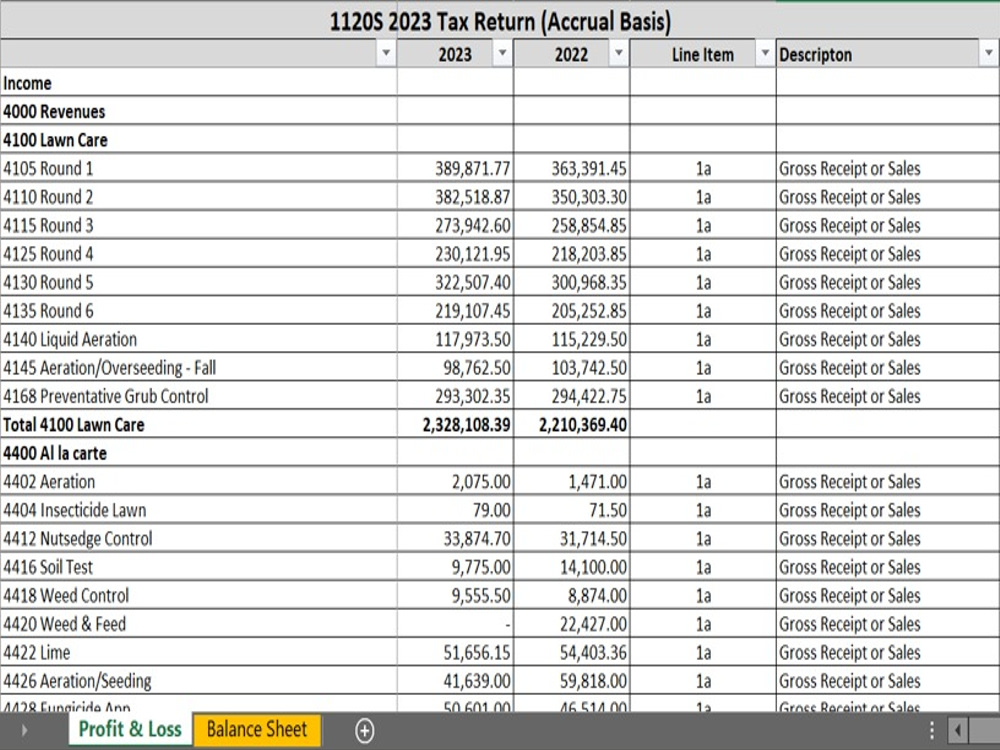Select the 1a line item for 4422 Lime
1000x750 pixels.
[703, 652]
